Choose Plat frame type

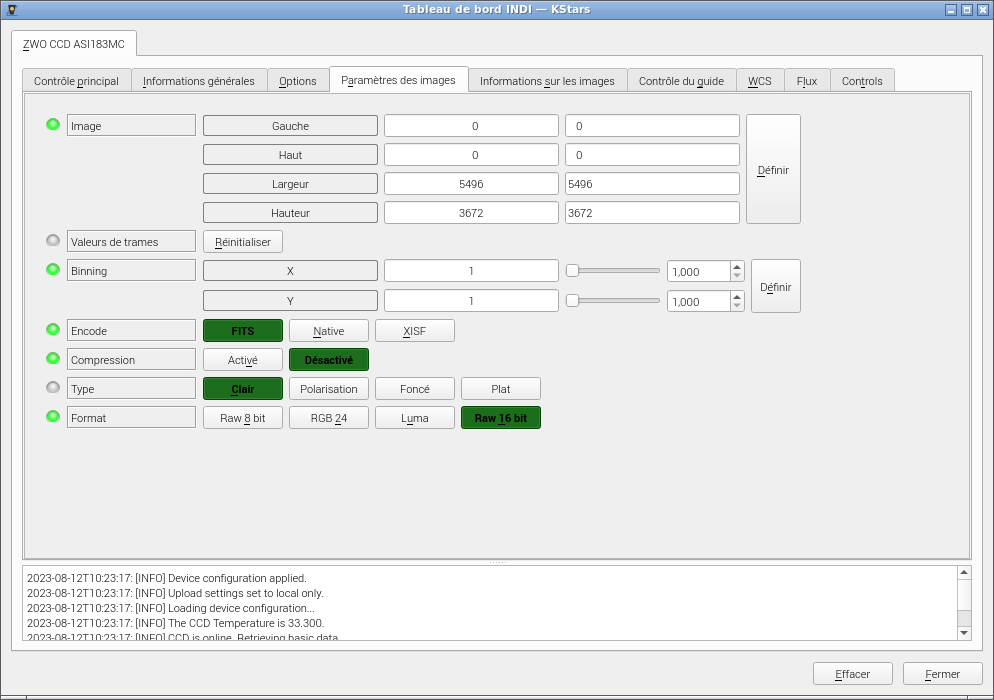tap(501, 389)
